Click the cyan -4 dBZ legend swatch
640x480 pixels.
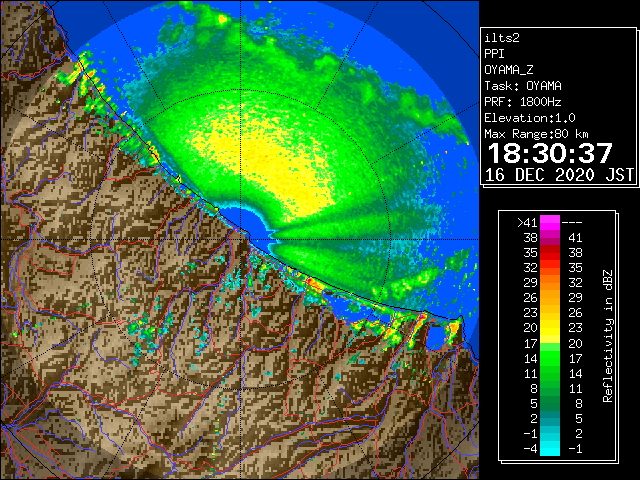pyautogui.click(x=550, y=448)
